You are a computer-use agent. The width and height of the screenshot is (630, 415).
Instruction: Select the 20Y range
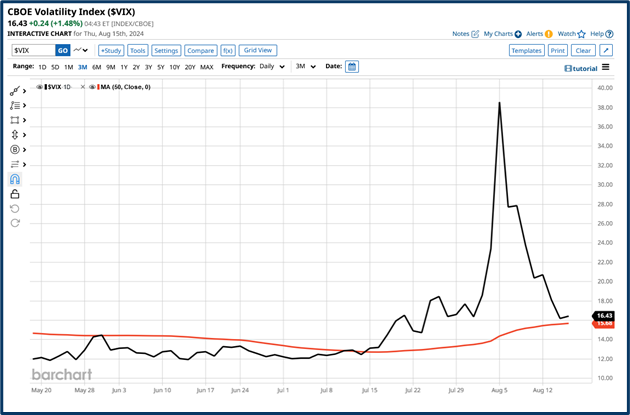tap(190, 67)
